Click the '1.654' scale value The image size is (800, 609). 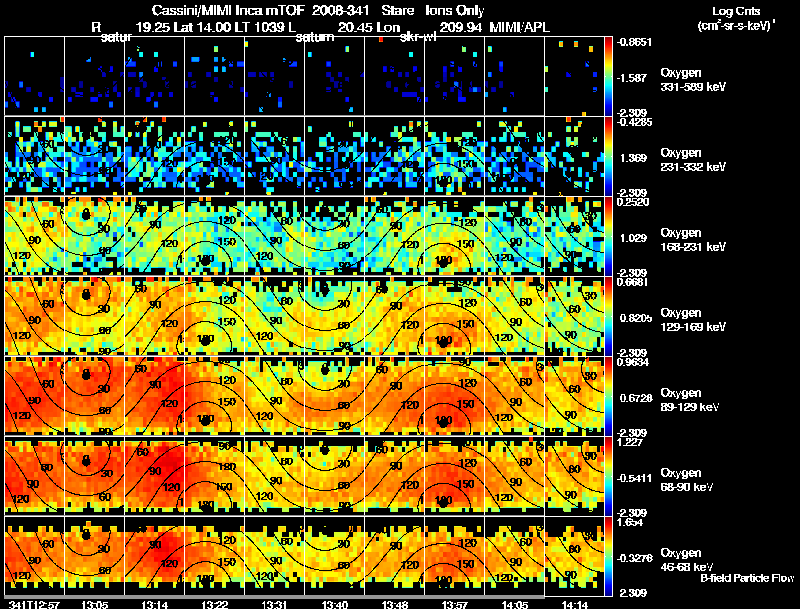click(630, 522)
